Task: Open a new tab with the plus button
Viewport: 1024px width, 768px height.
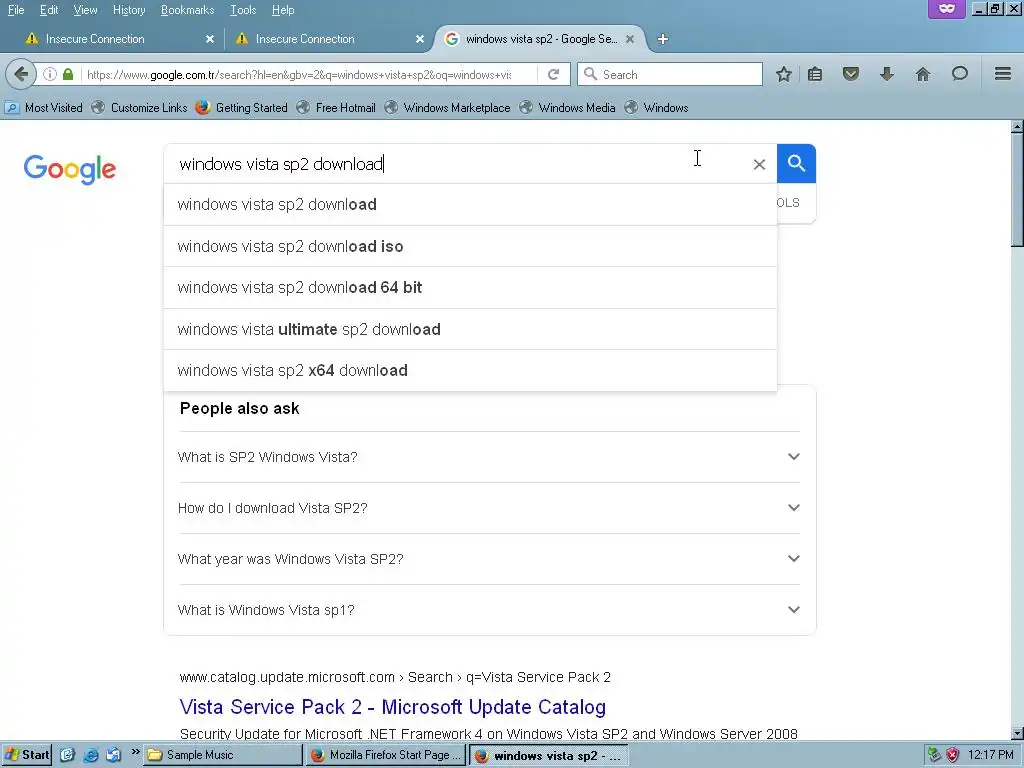Action: point(663,39)
